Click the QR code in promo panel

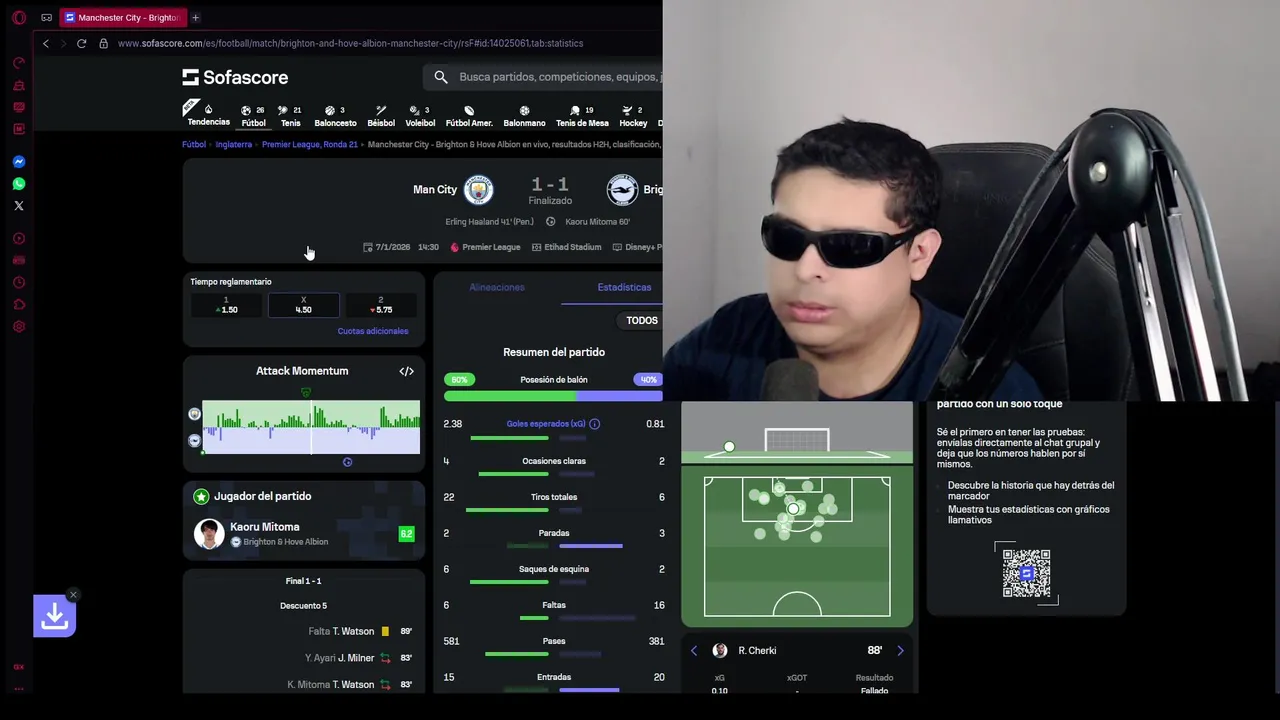tap(1026, 573)
